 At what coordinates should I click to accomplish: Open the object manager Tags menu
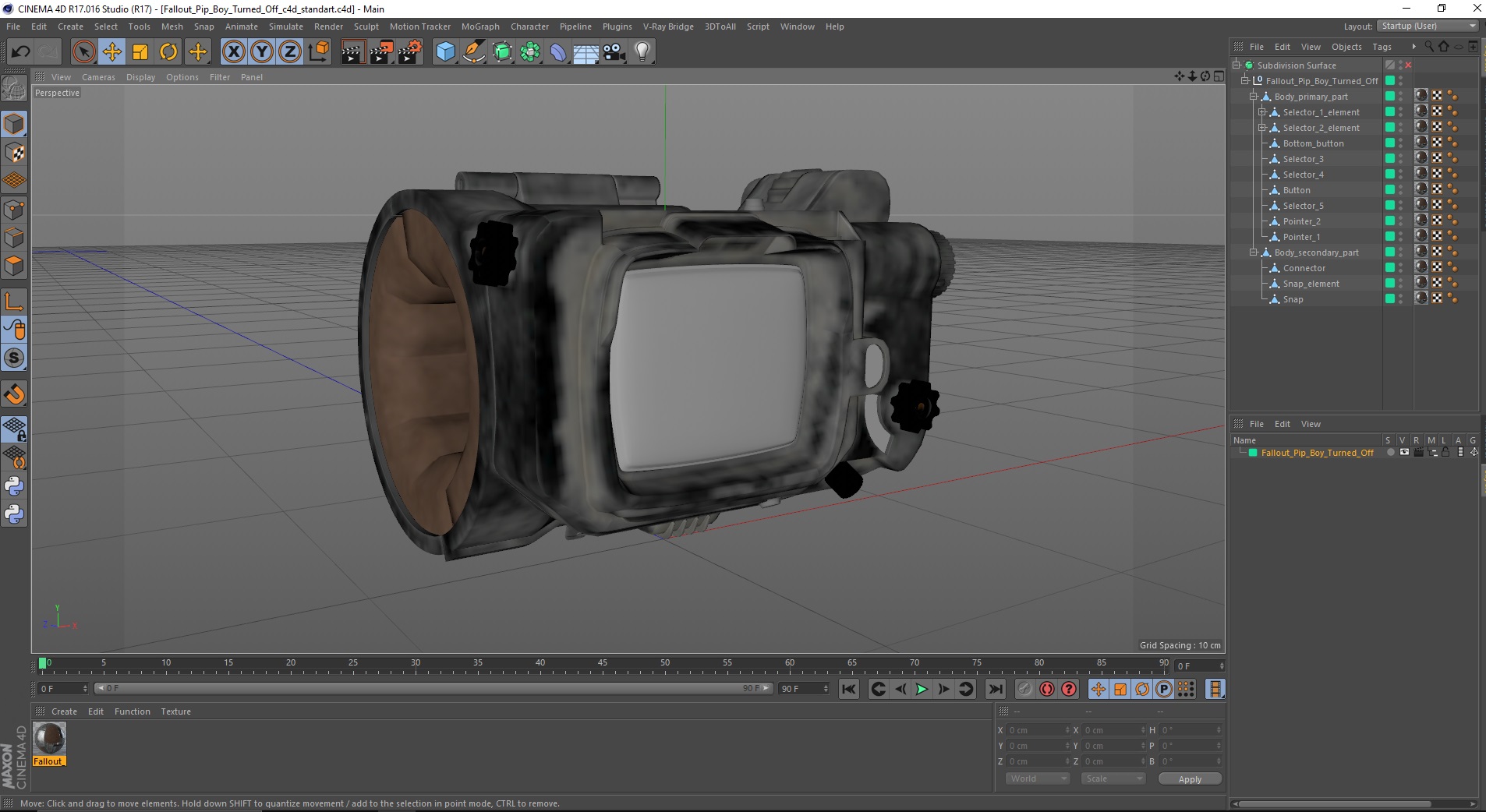(x=1382, y=47)
